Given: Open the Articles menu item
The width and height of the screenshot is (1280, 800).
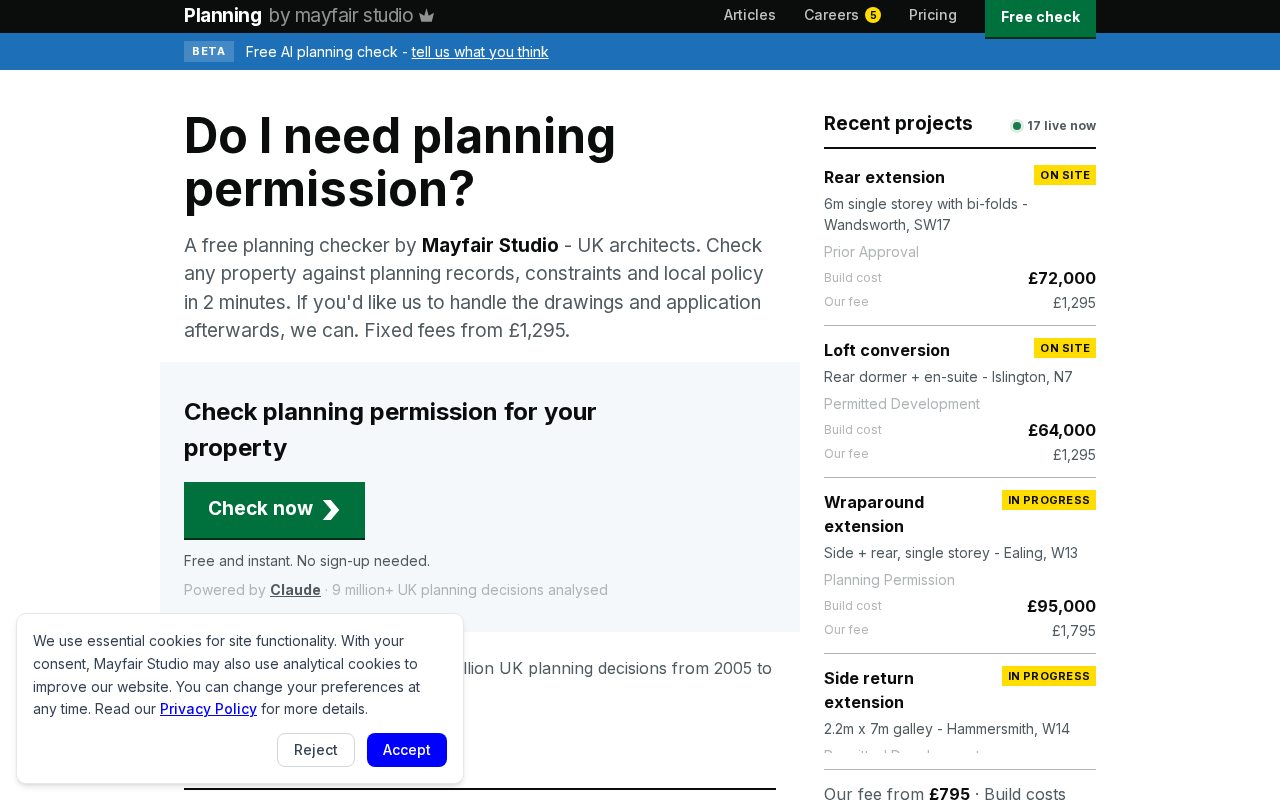Looking at the screenshot, I should [750, 15].
